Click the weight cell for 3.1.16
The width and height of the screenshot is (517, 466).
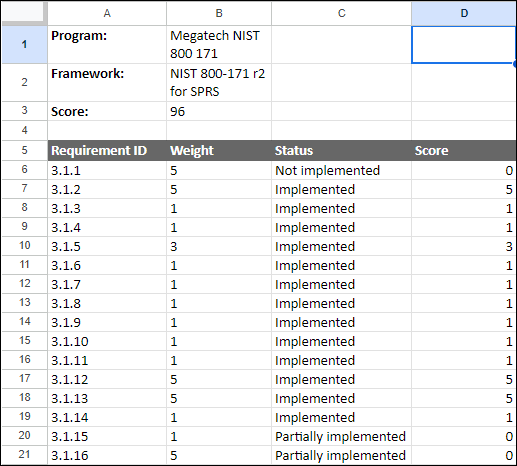219,455
